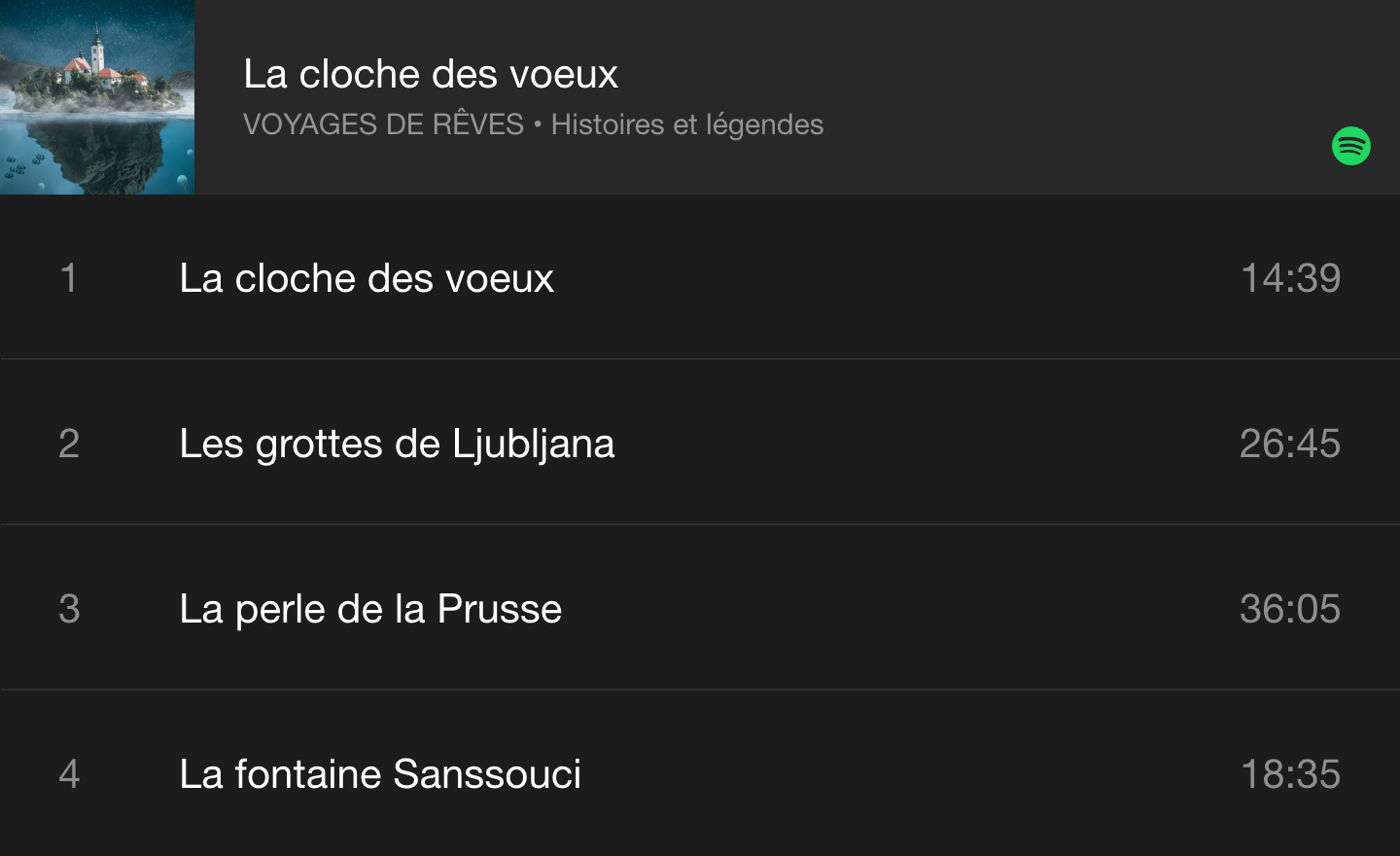Click the empty header area right of the subtitle

click(x=1069, y=125)
